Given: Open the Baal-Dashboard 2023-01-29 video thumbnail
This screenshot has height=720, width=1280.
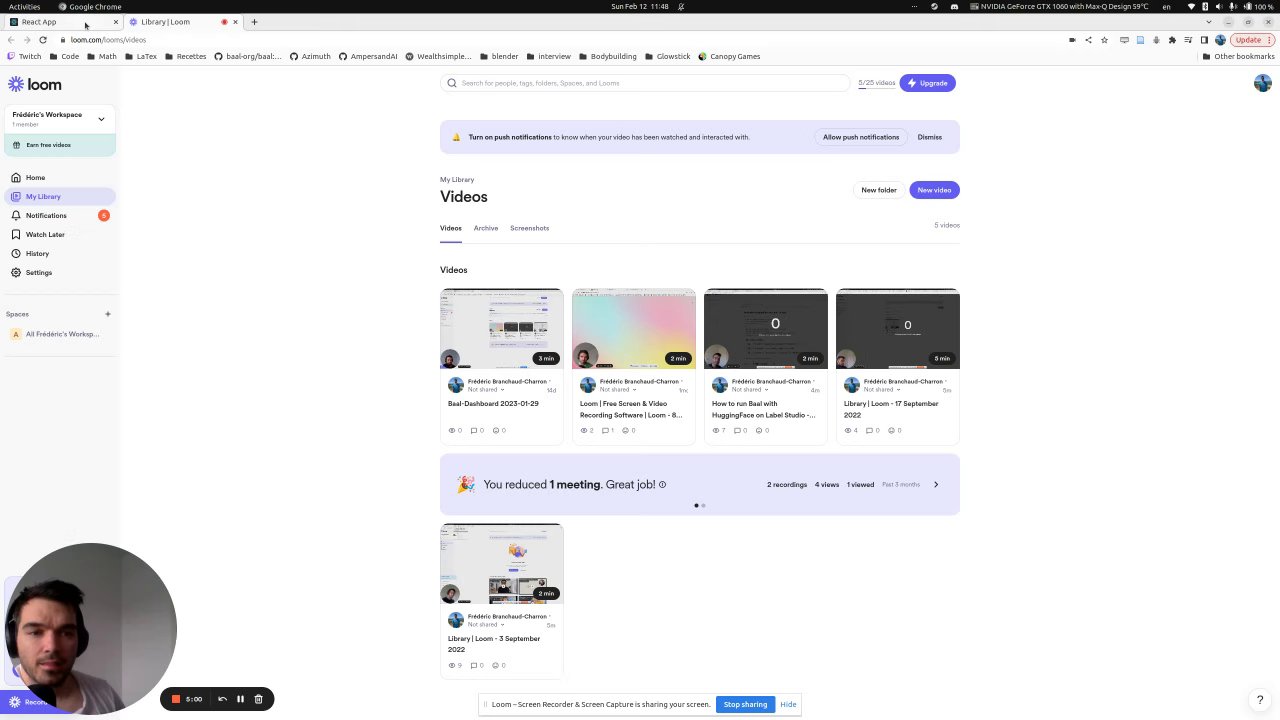Looking at the screenshot, I should tap(502, 329).
